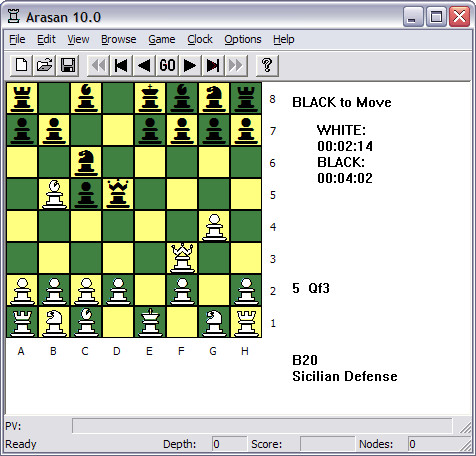This screenshot has height=456, width=476.
Task: Open the Options menu
Action: (243, 39)
